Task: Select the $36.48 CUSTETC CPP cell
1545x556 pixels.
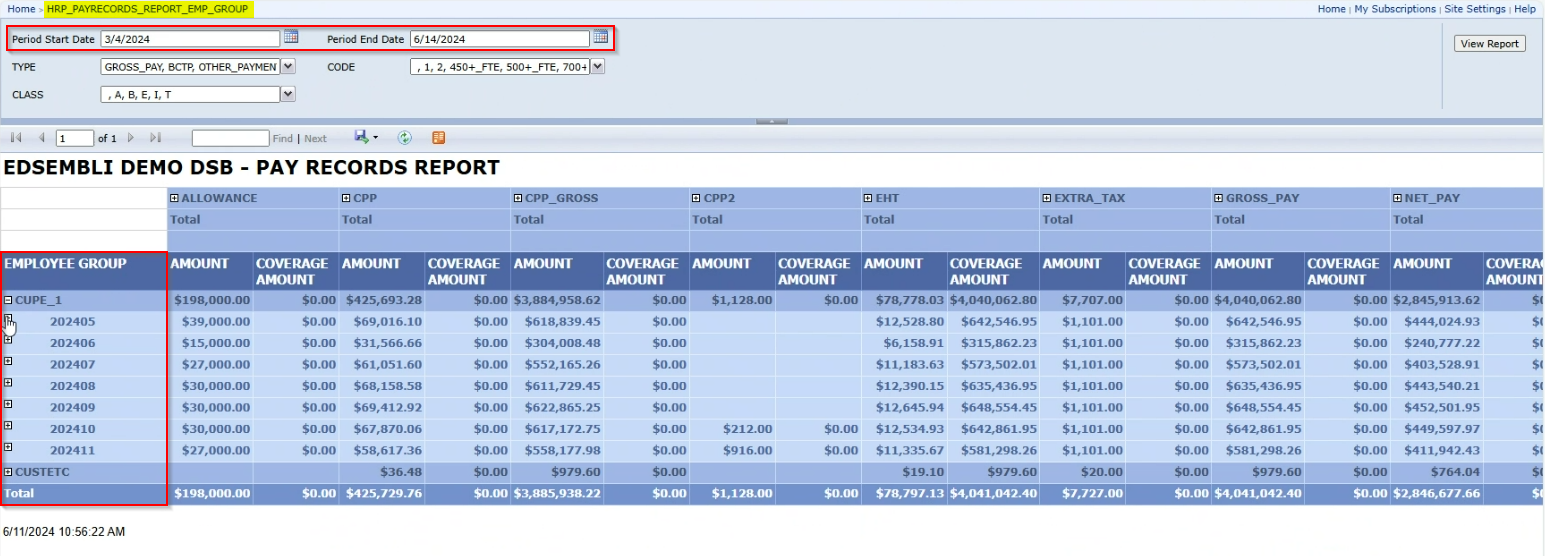Action: pos(382,472)
